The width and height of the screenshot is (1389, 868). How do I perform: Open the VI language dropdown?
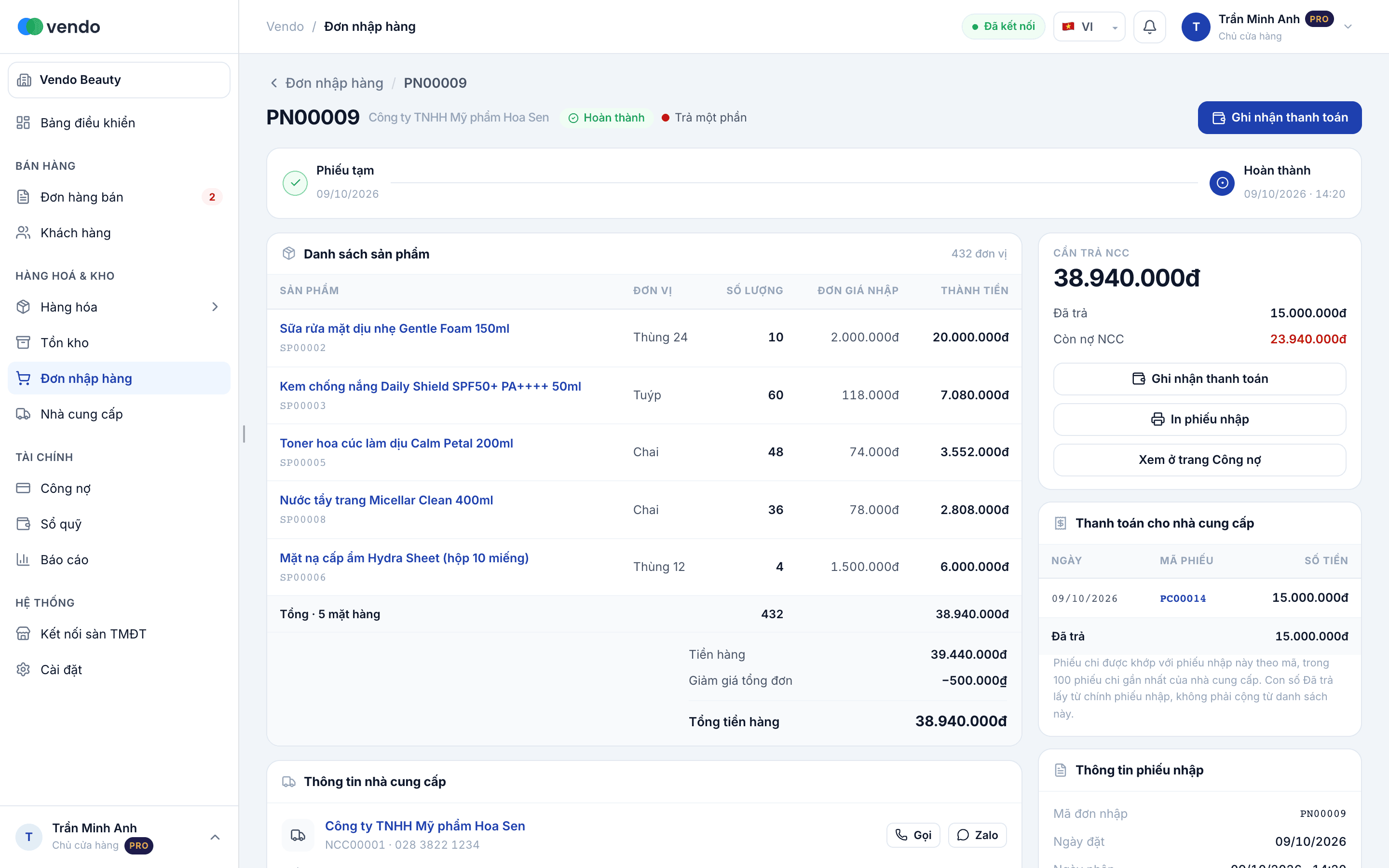coord(1089,27)
